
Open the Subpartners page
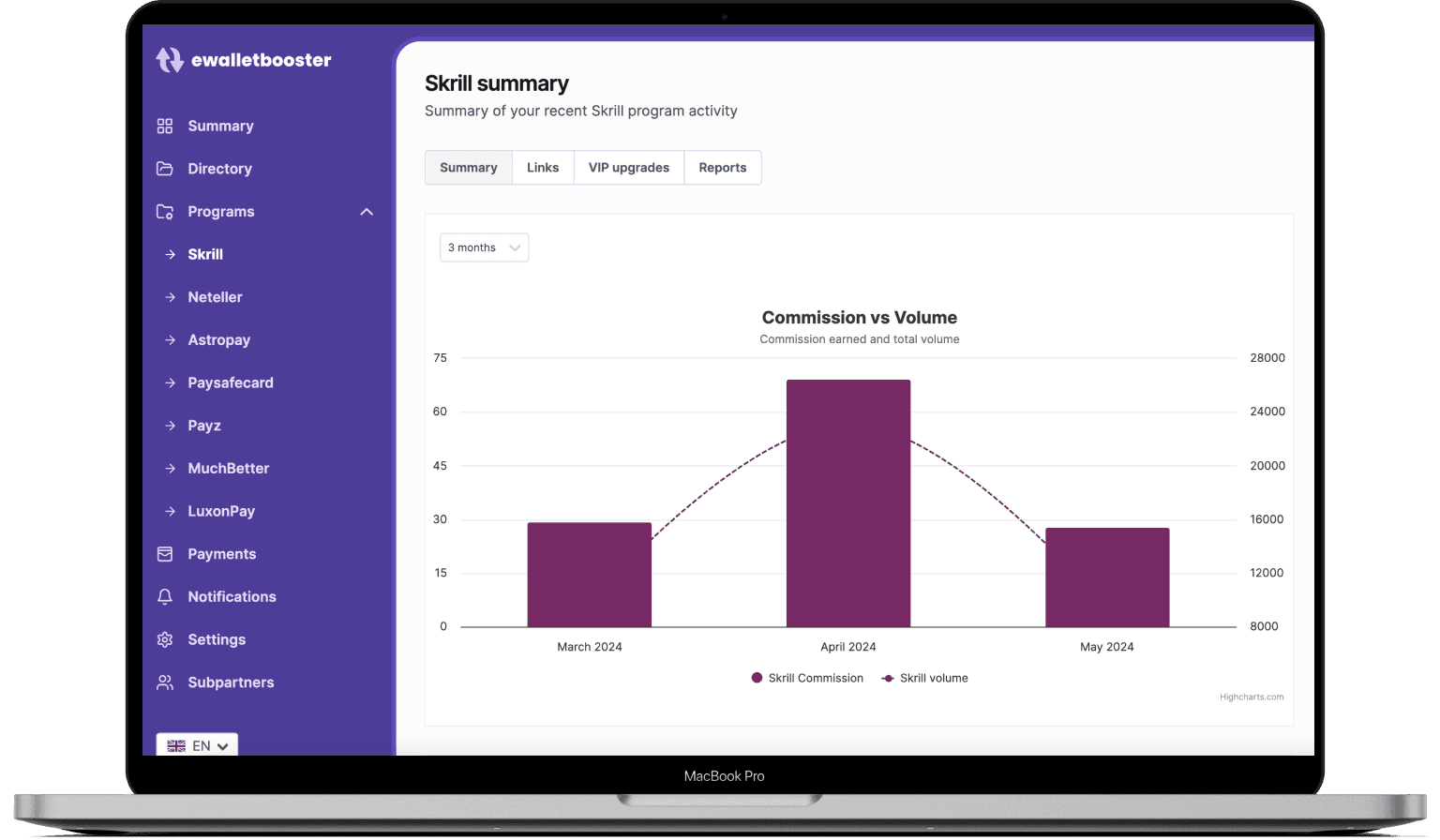click(x=231, y=682)
